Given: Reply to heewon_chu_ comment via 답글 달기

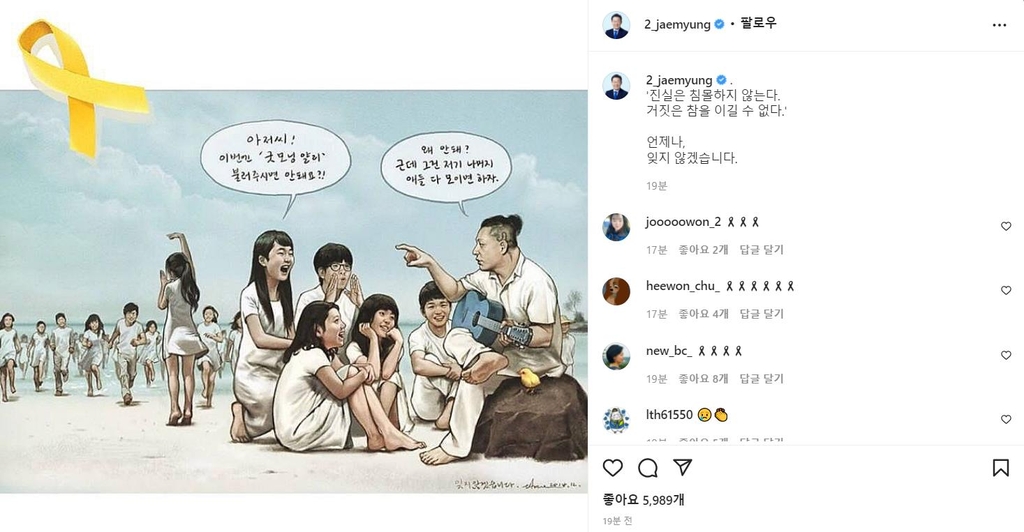Looking at the screenshot, I should pyautogui.click(x=761, y=313).
